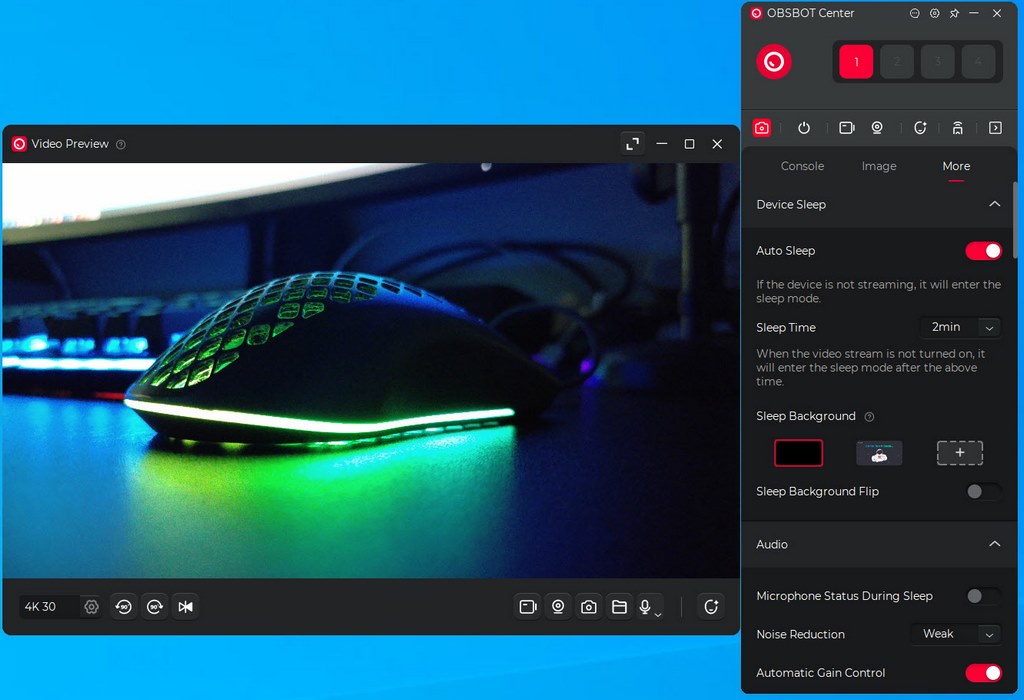
Task: Click the help icon next to Sleep Background
Action: 869,417
